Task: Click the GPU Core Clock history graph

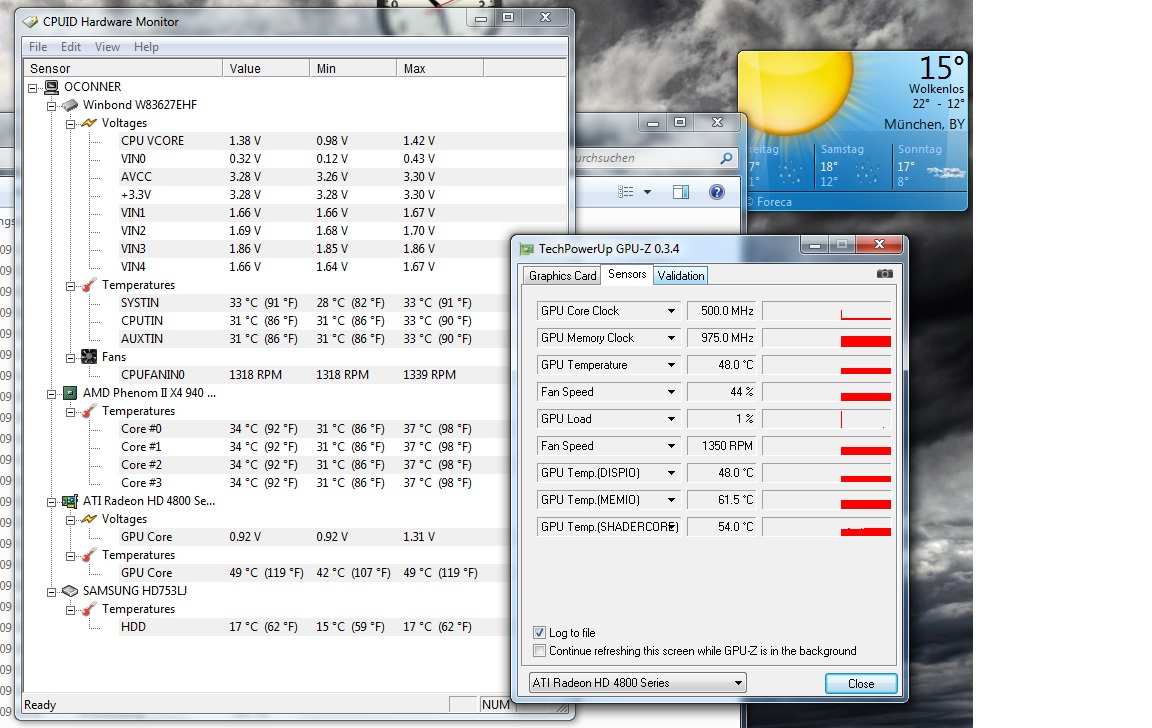Action: pyautogui.click(x=827, y=311)
